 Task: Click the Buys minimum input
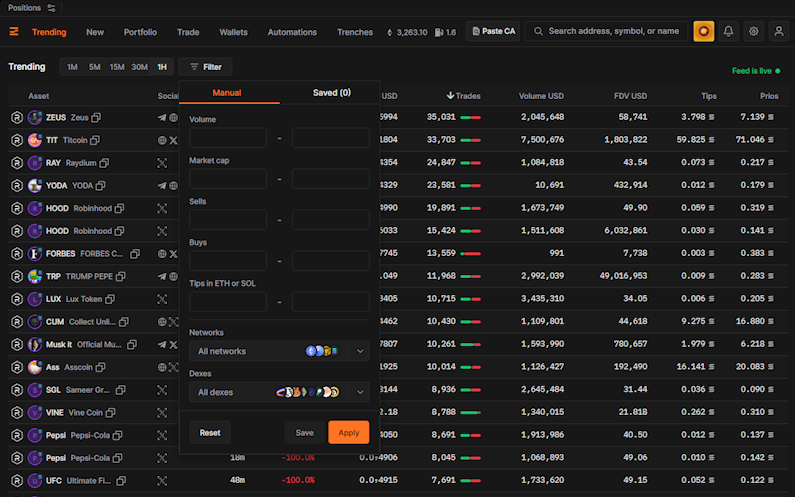pyautogui.click(x=228, y=261)
